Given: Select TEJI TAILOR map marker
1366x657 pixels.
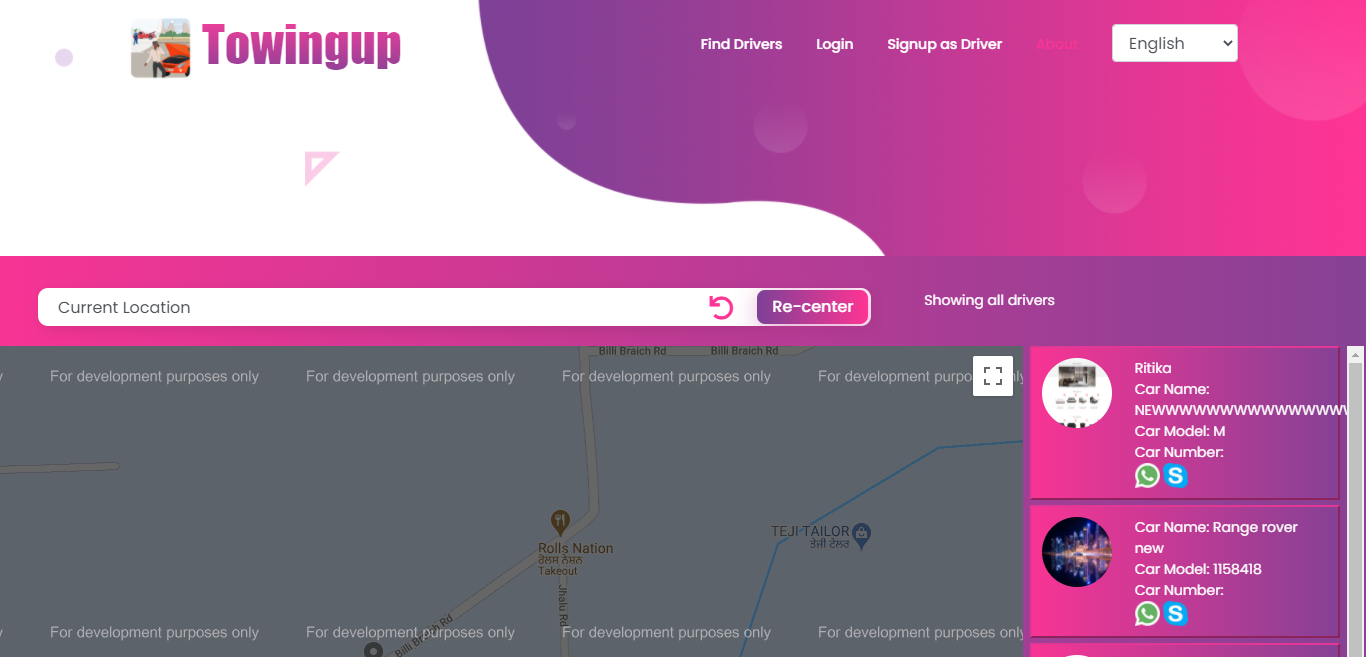Looking at the screenshot, I should (862, 531).
